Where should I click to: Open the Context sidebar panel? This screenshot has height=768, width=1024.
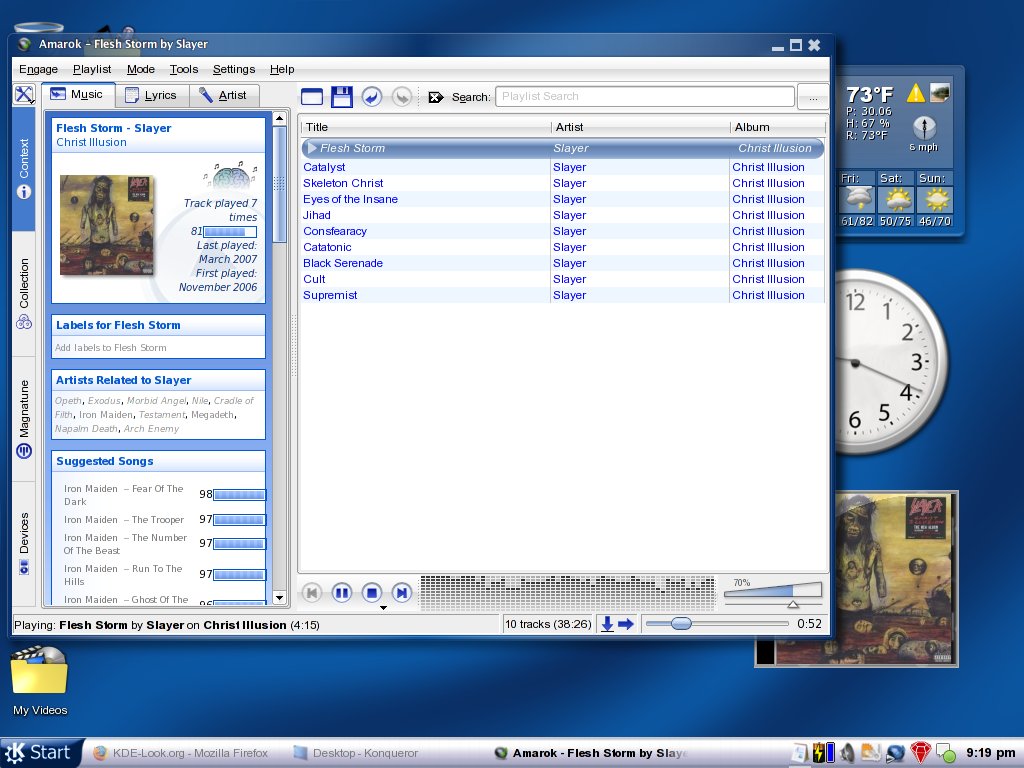click(24, 168)
